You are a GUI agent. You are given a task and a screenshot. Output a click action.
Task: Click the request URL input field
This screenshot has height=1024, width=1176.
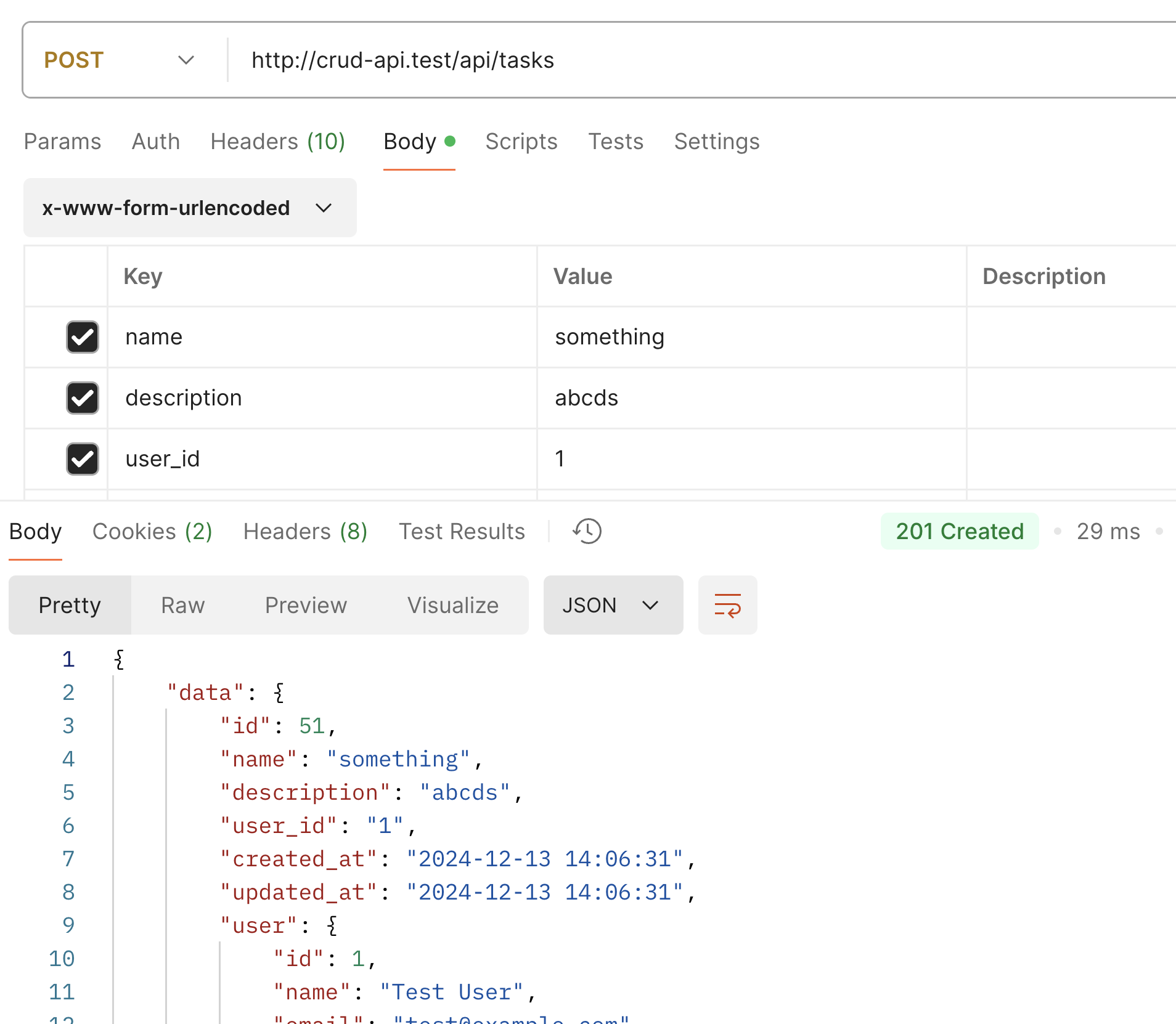(x=678, y=60)
